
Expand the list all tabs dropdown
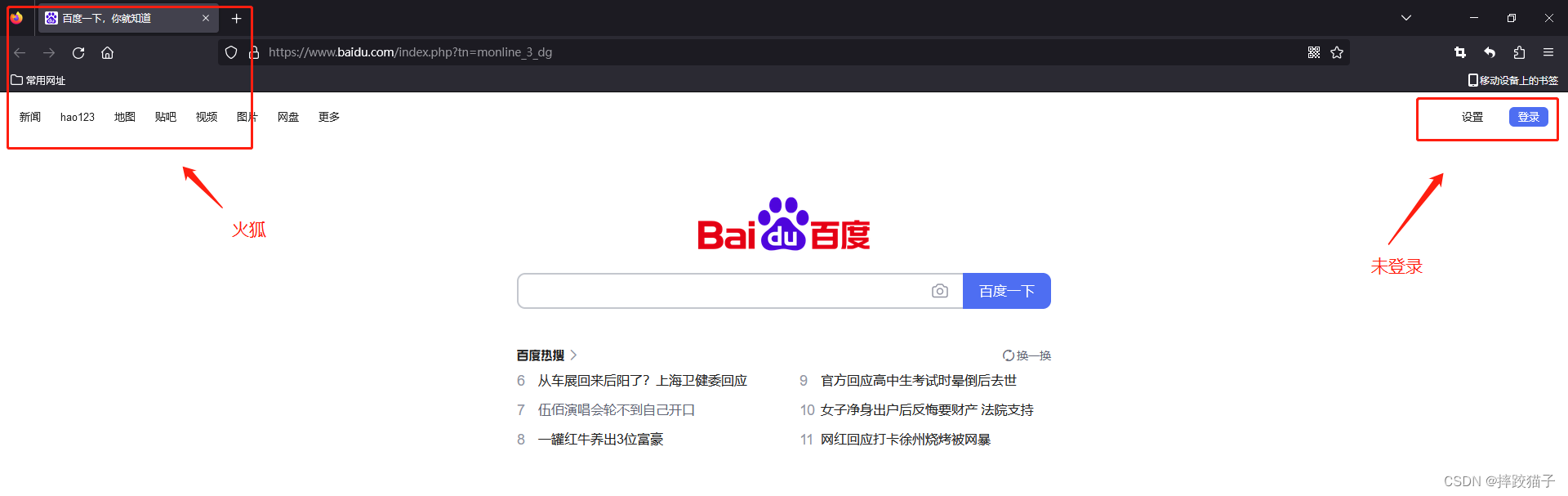[x=1406, y=18]
